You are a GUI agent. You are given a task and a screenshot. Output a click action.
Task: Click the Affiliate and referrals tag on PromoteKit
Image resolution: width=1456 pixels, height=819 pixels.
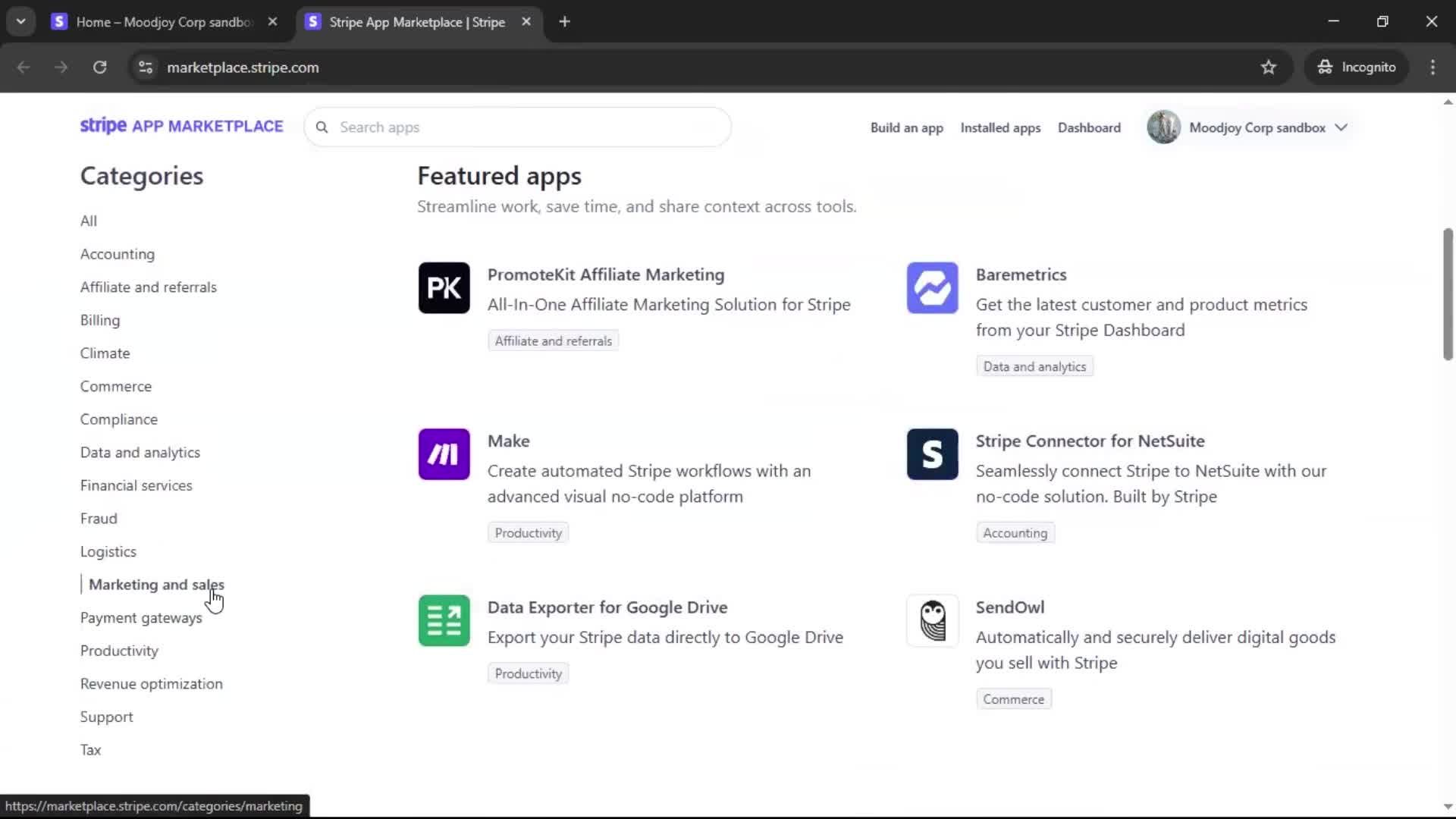553,341
